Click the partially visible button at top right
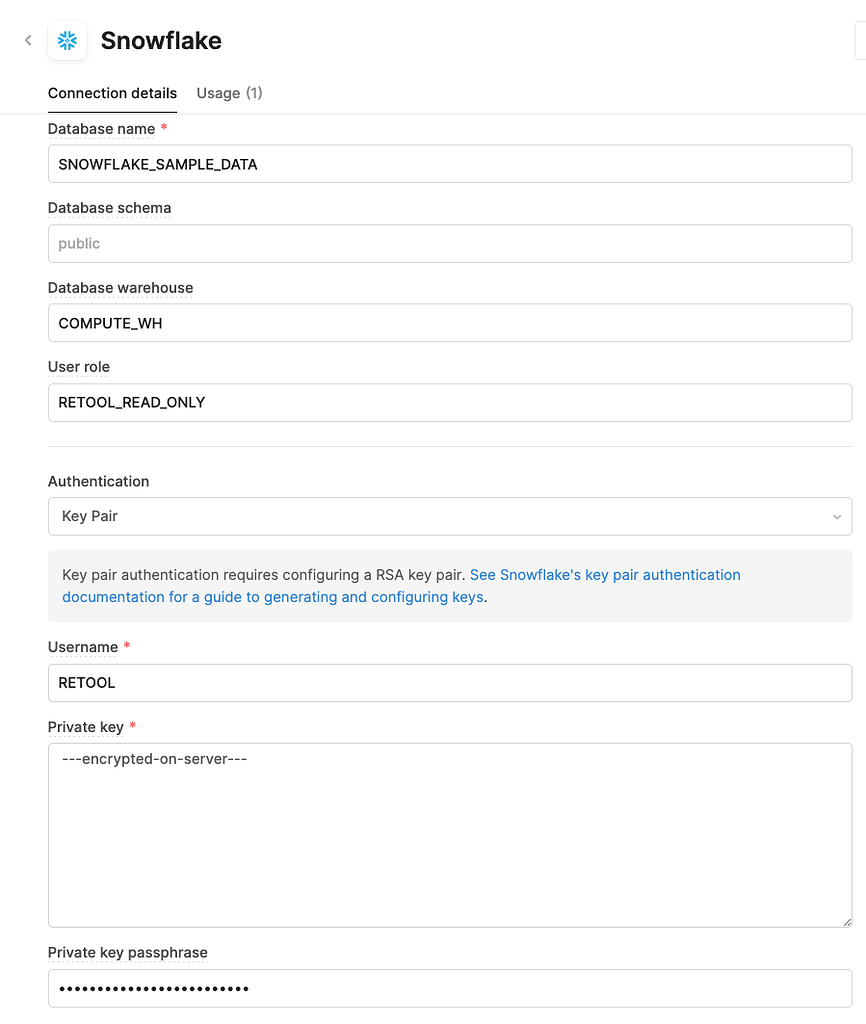 (x=860, y=41)
